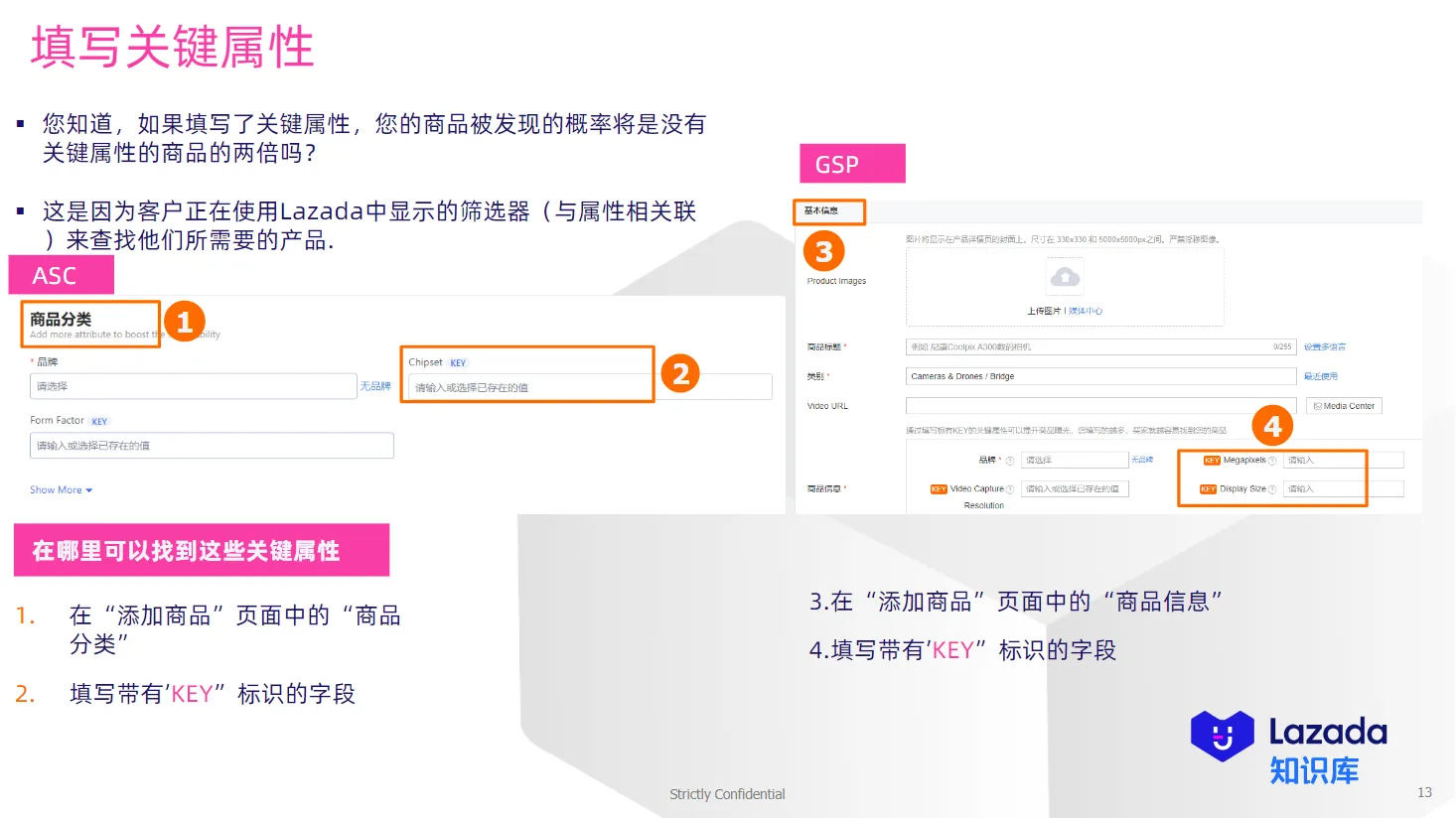Click the help icon beside the GSP 品牌 field
Viewport: 1456px width, 818px height.
coord(1009,460)
